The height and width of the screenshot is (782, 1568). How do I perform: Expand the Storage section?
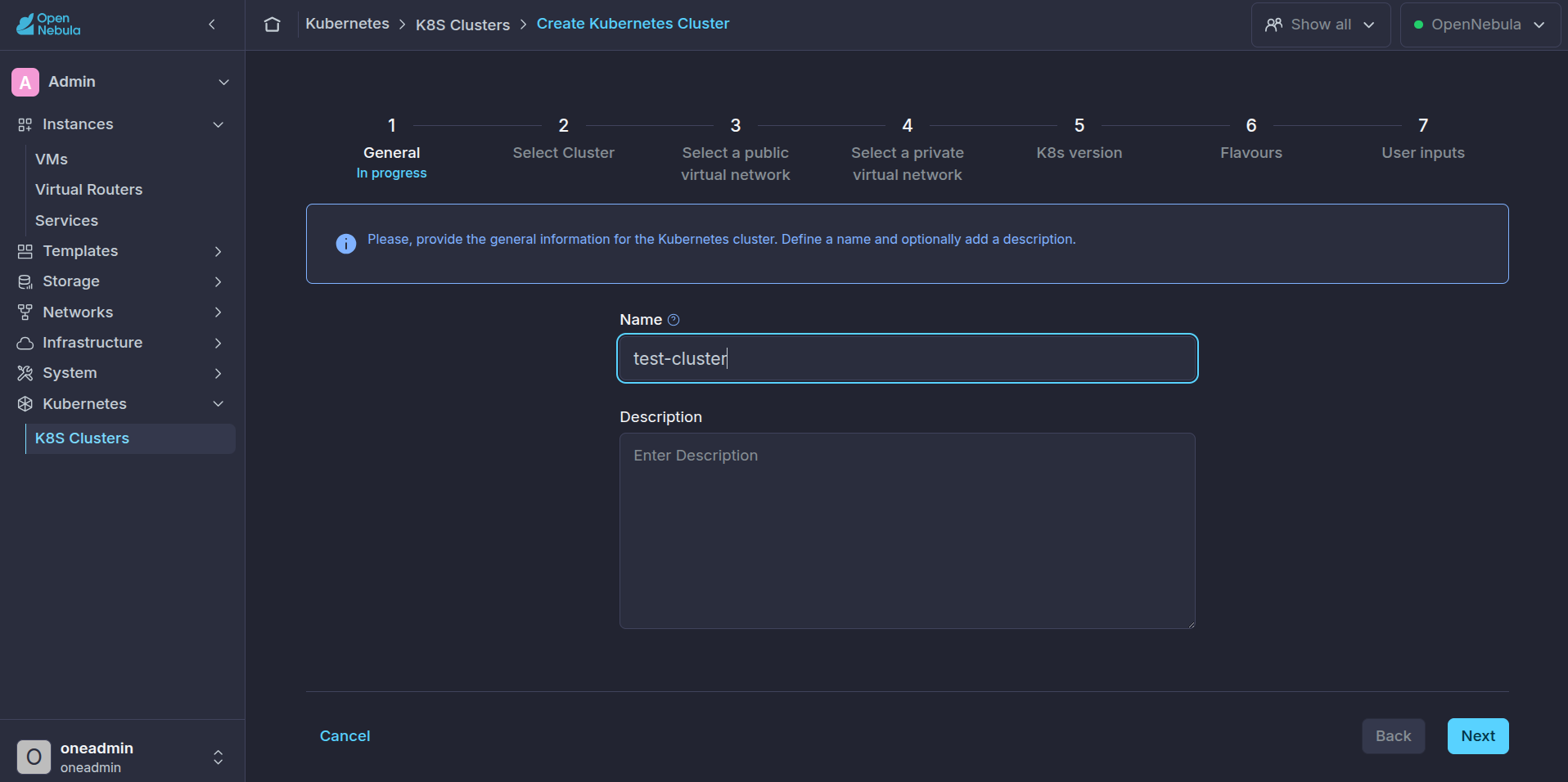click(219, 281)
